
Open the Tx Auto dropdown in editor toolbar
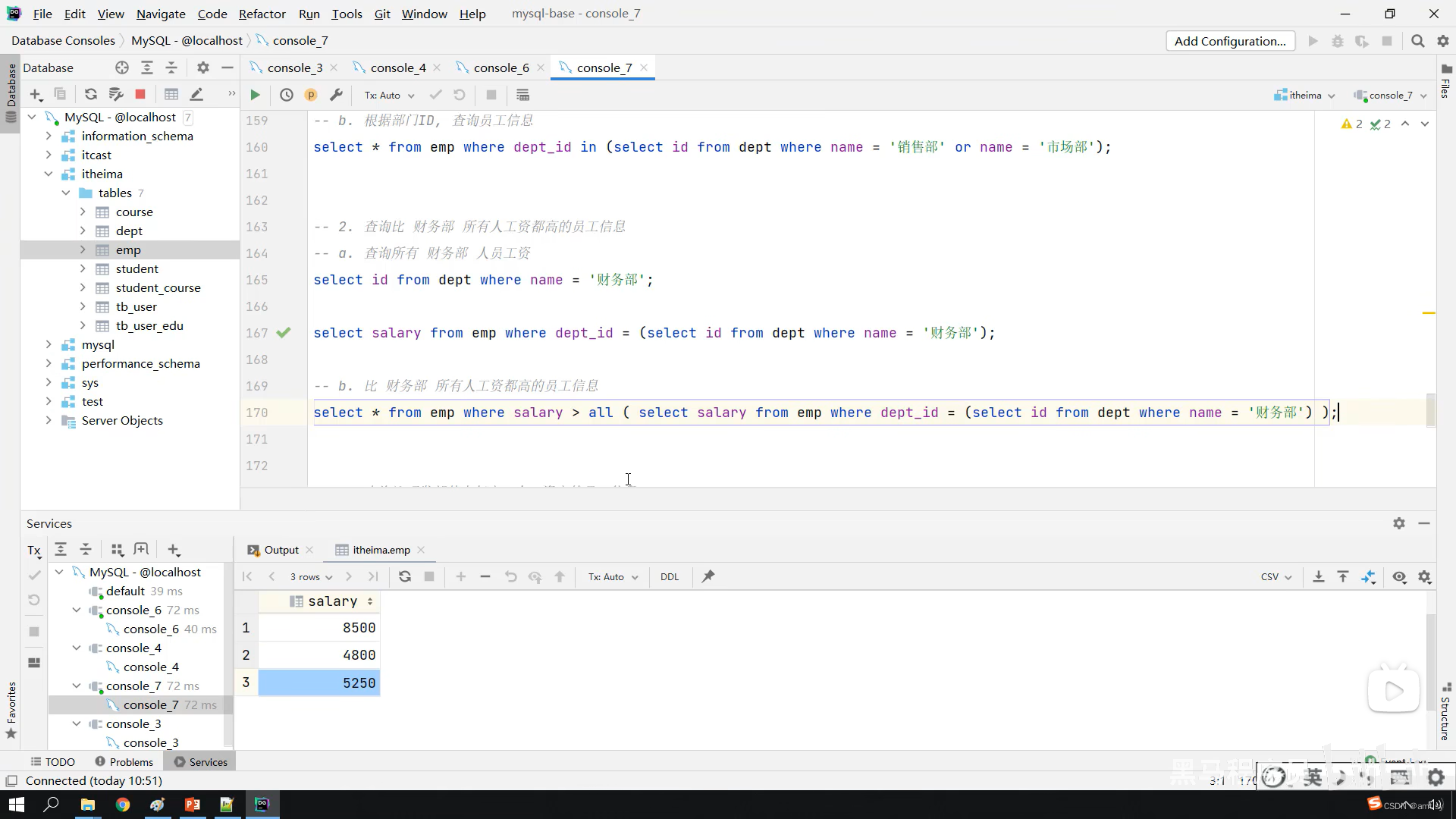(x=389, y=95)
